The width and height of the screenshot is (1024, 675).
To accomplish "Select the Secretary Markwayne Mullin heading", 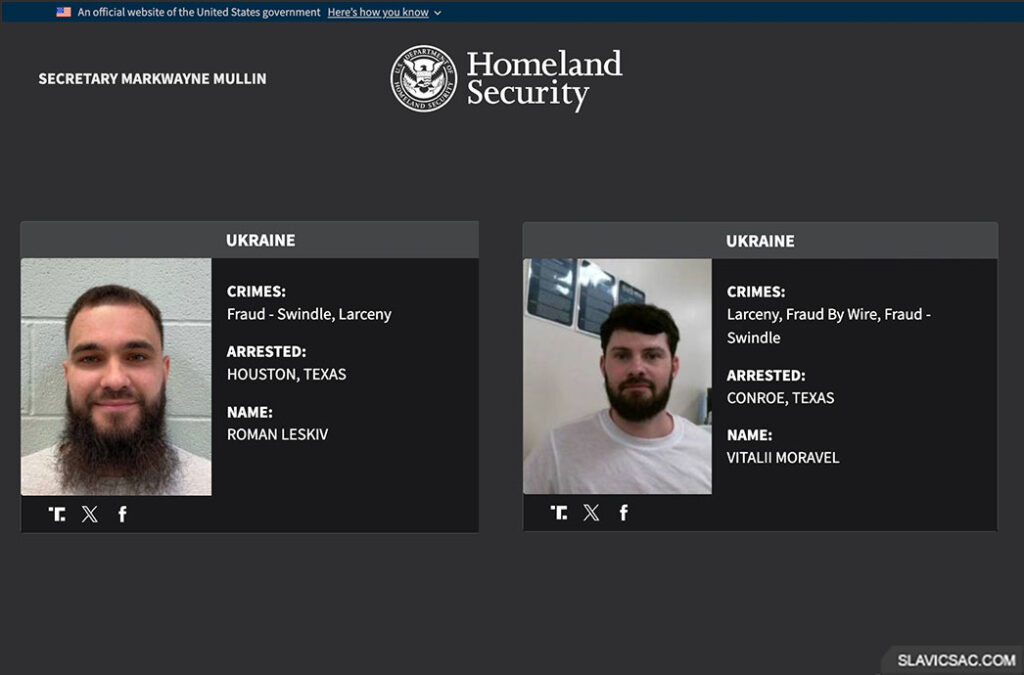I will [152, 78].
